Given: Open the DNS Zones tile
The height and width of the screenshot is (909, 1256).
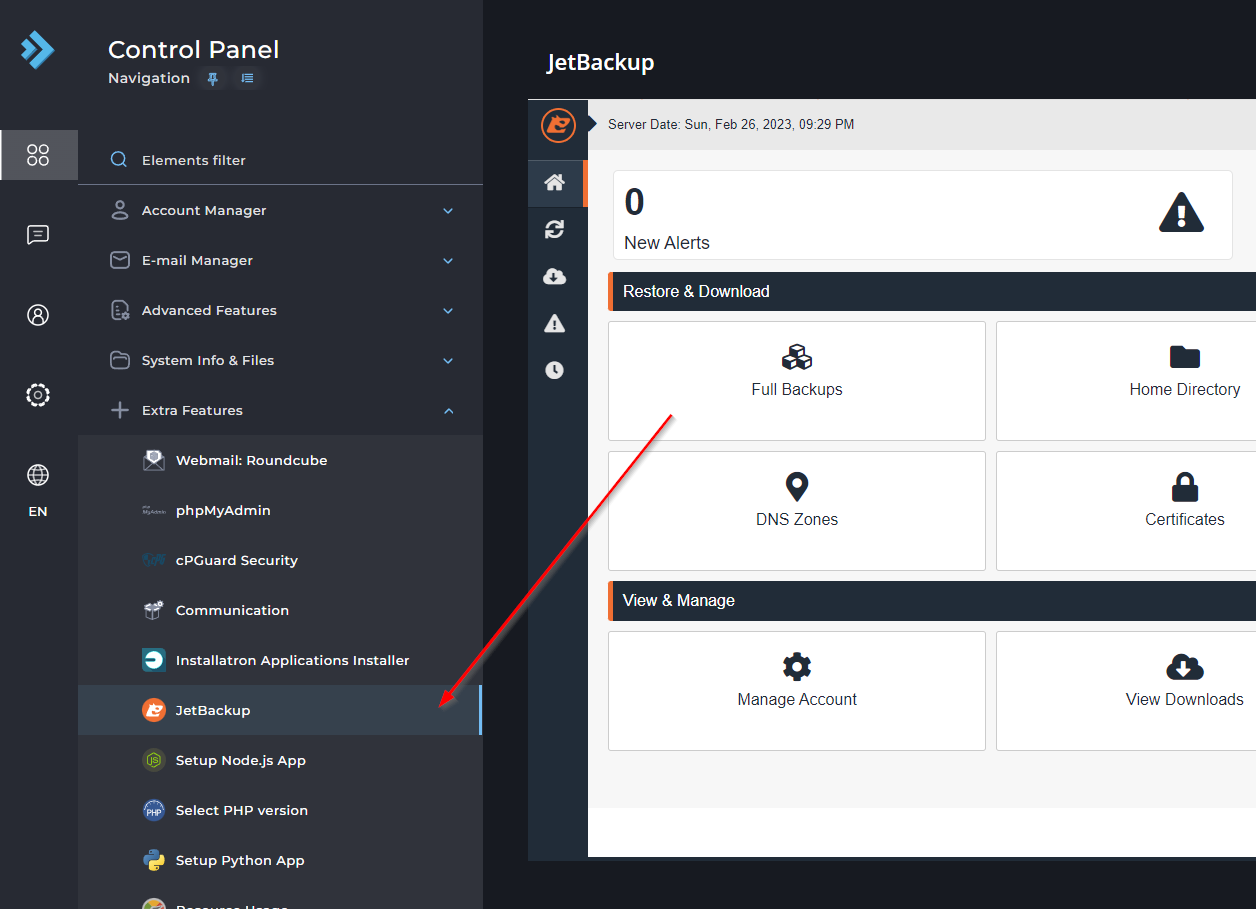Looking at the screenshot, I should (x=797, y=511).
